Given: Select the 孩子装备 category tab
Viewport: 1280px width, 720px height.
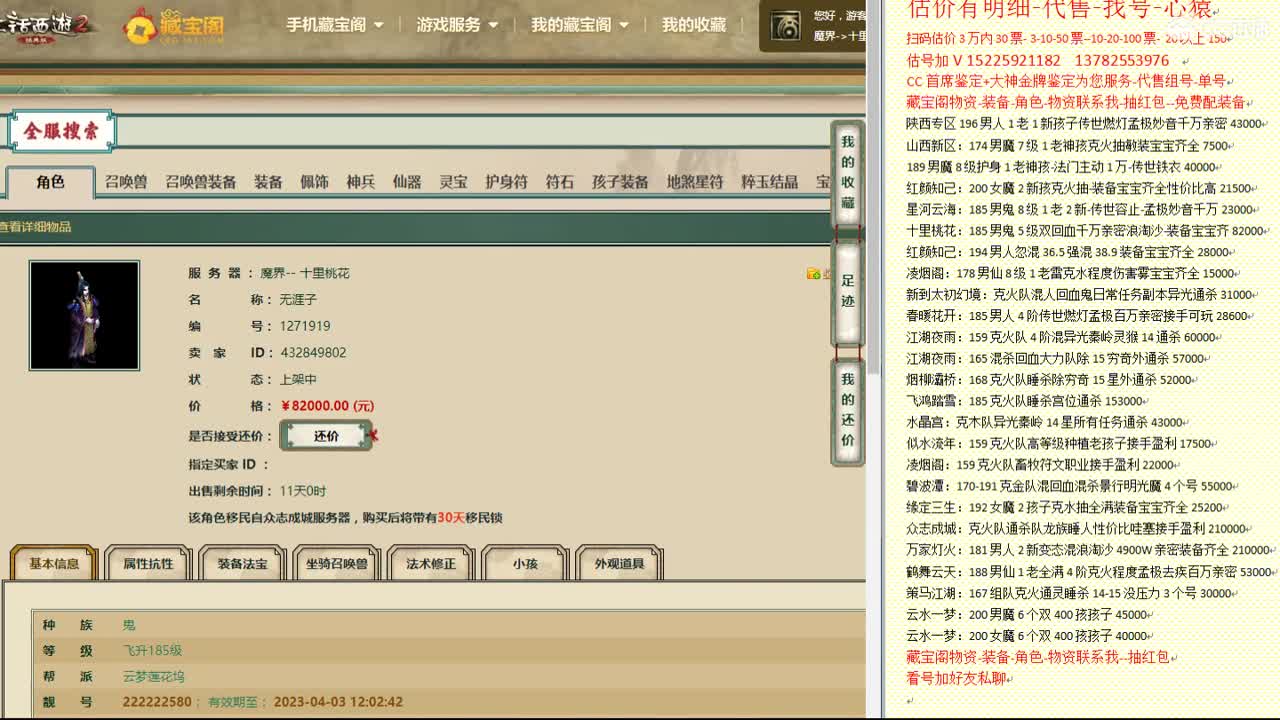Looking at the screenshot, I should tap(620, 182).
